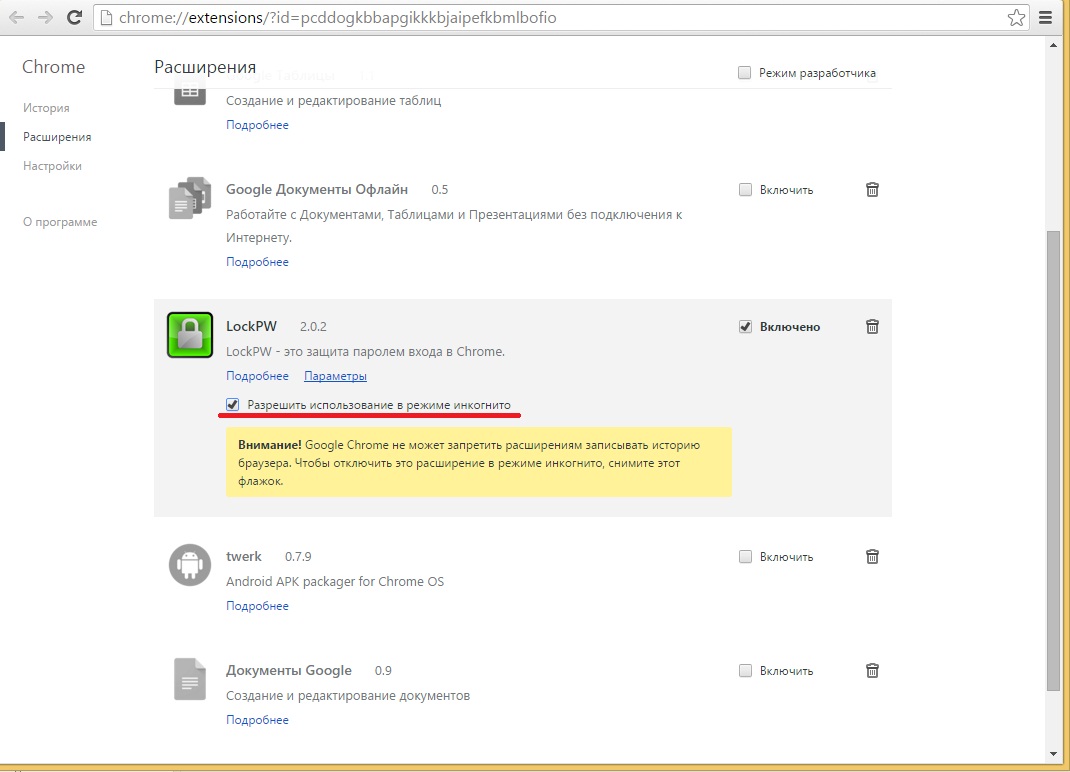This screenshot has height=772, width=1070.
Task: Delete twerk extension via trash icon
Action: [x=872, y=557]
